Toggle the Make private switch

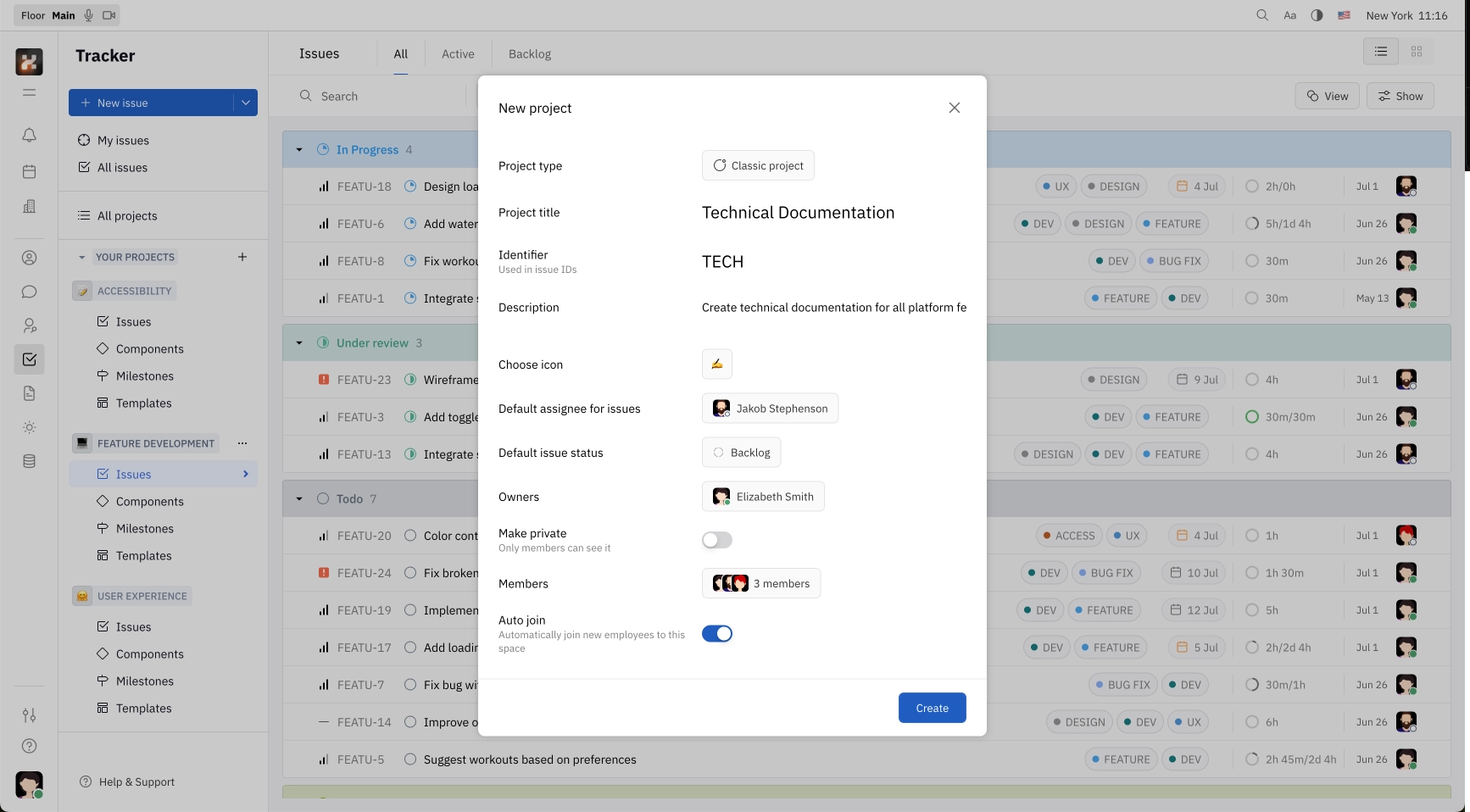[716, 540]
